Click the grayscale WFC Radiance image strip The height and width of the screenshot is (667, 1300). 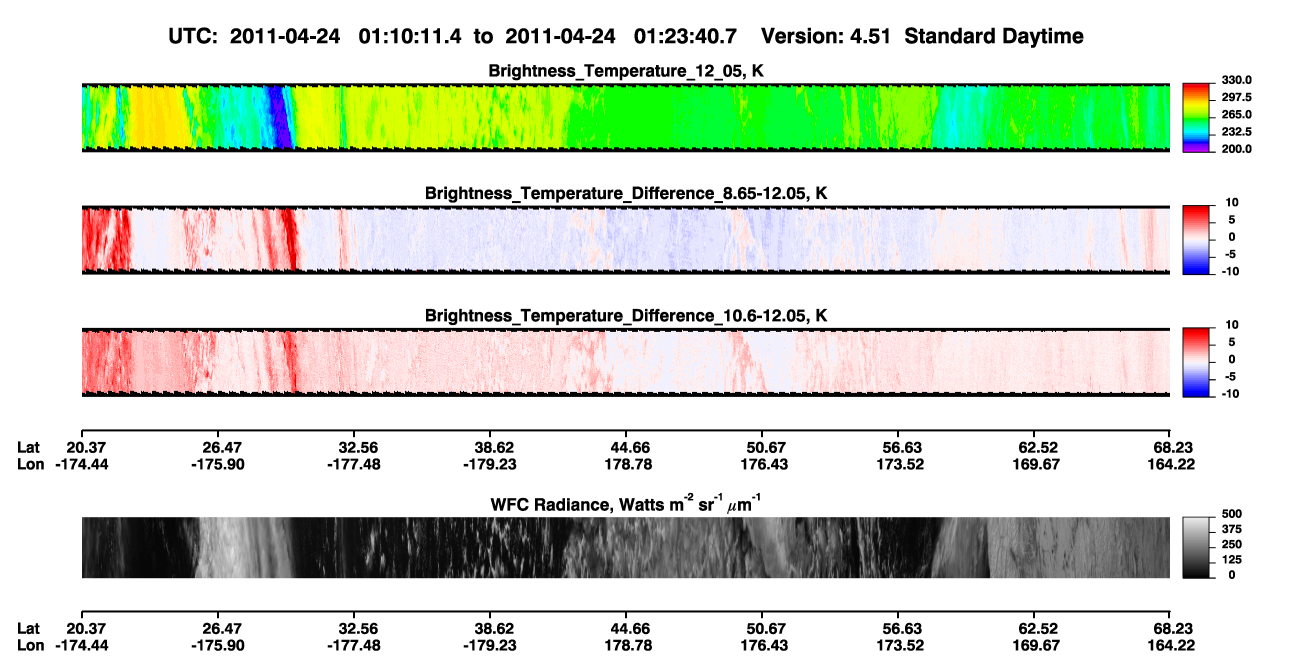click(x=626, y=548)
